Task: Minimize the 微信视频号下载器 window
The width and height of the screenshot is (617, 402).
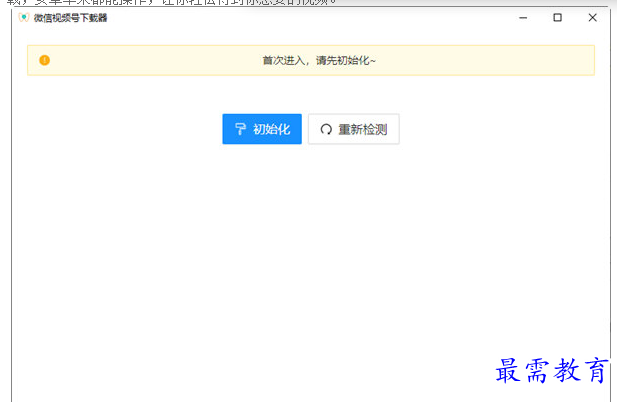Action: coord(523,18)
